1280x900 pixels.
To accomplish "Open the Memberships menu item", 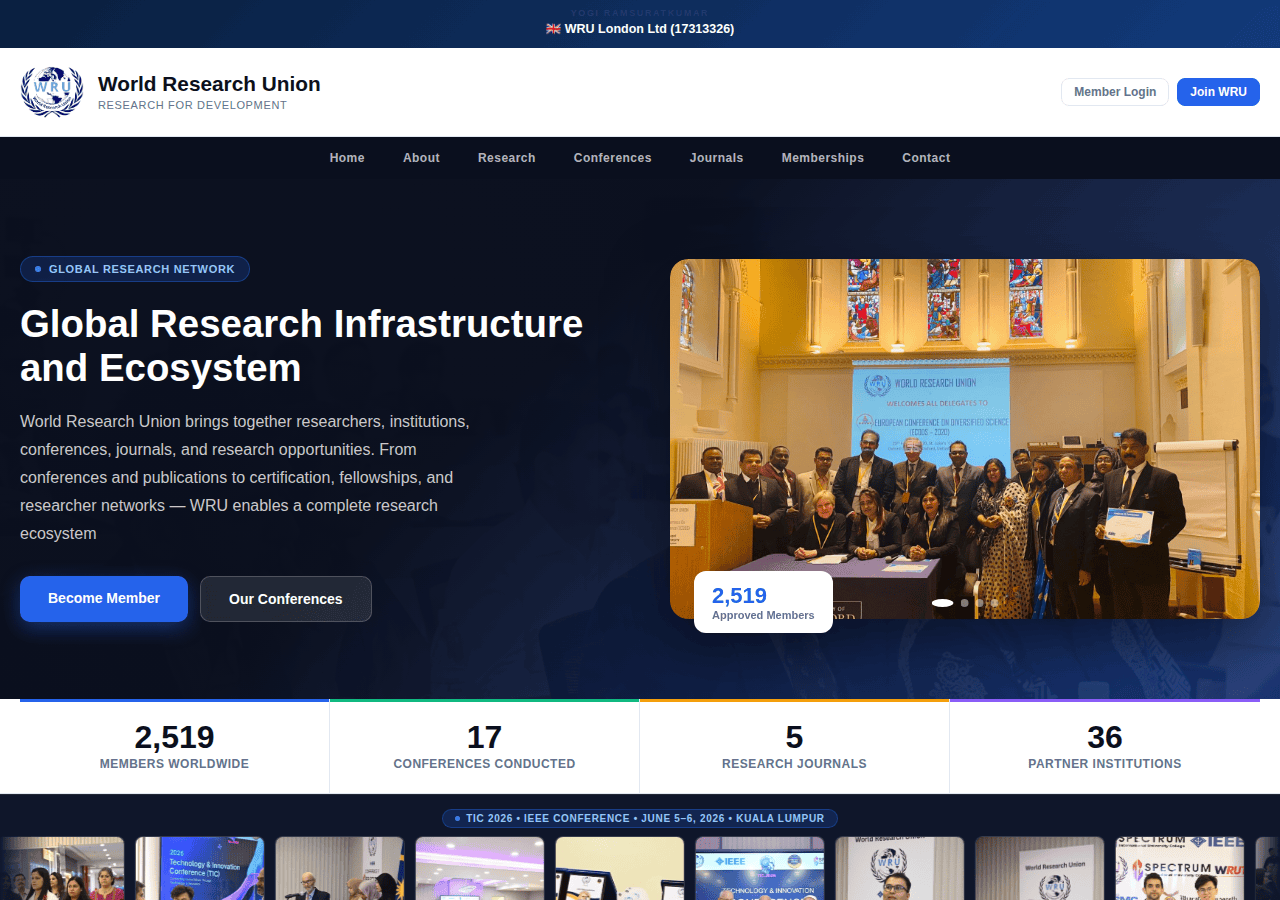I will [x=822, y=158].
